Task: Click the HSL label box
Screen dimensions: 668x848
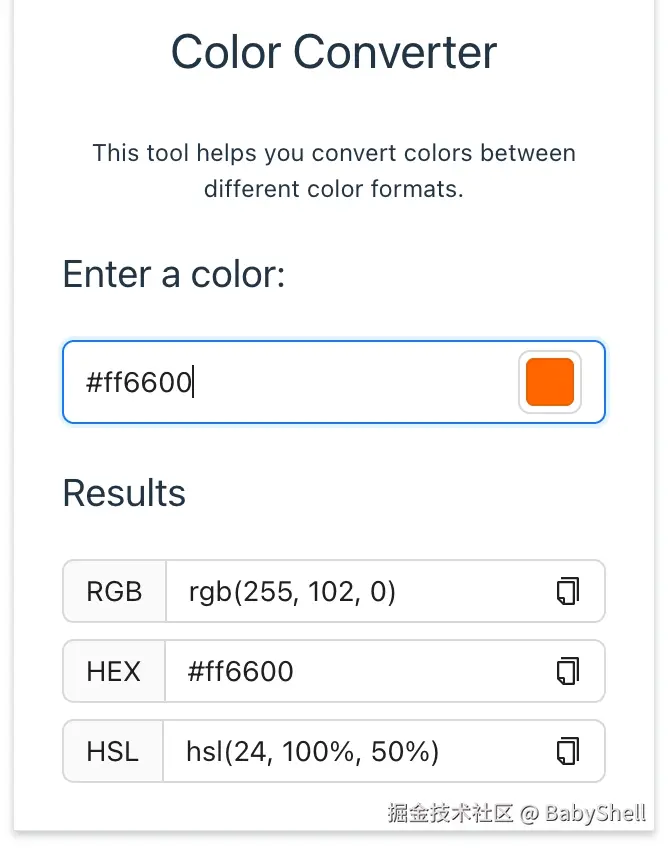Action: (x=113, y=751)
